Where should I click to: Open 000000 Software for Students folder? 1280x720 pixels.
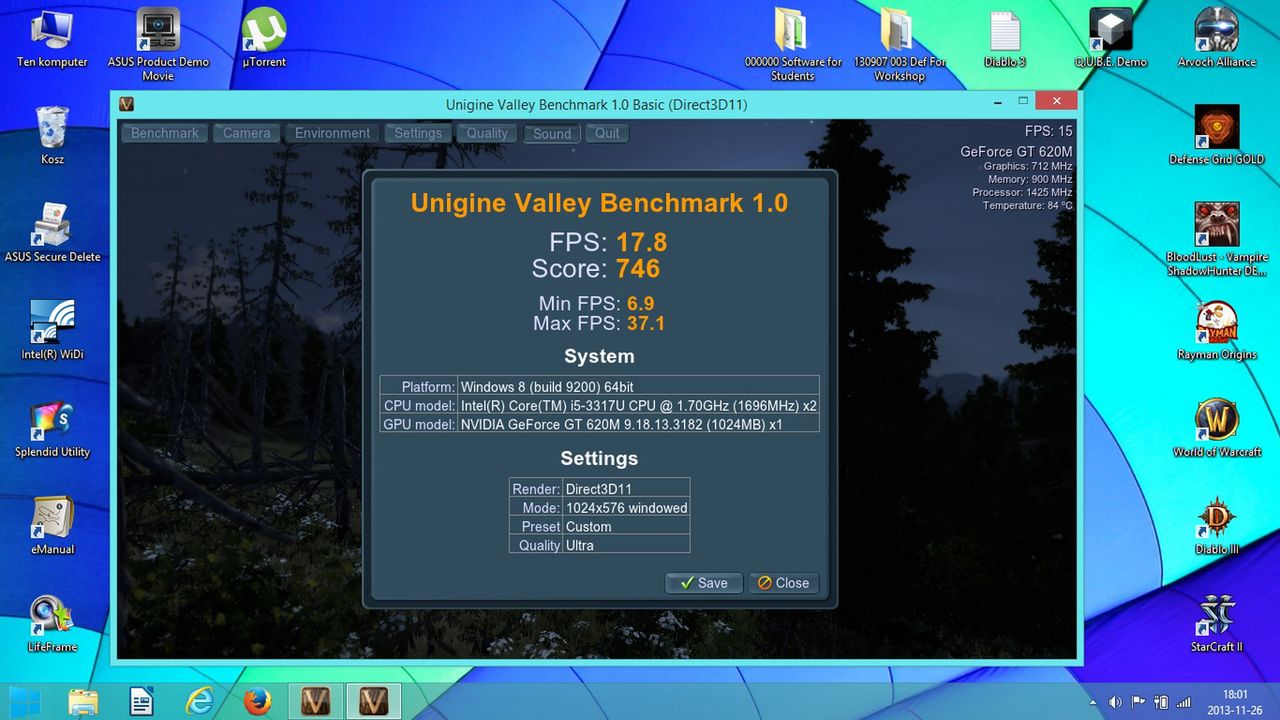(x=793, y=44)
